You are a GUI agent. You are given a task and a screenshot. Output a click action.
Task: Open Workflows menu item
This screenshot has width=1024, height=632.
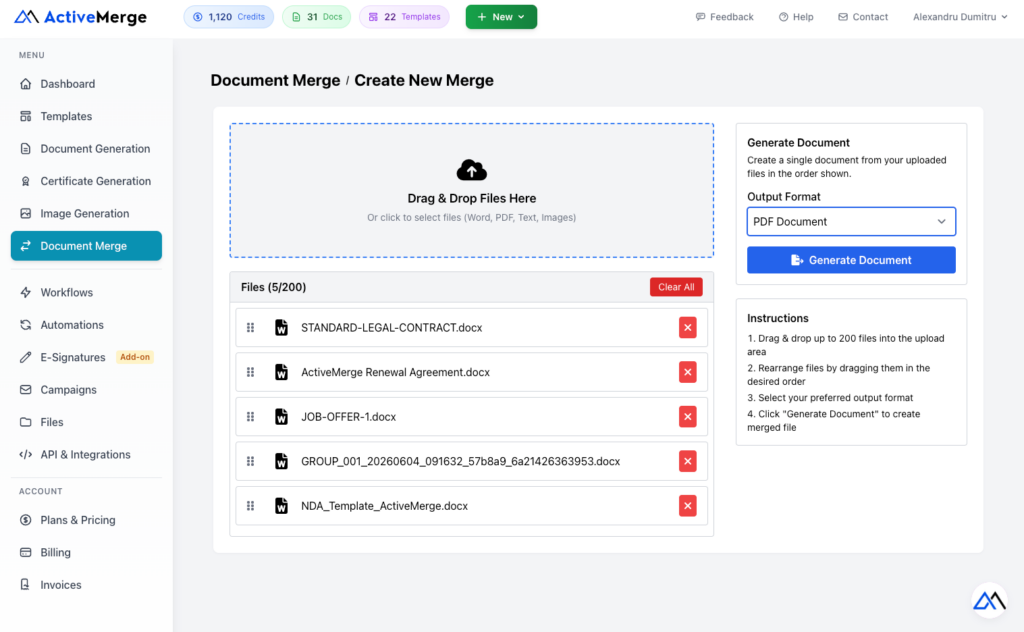pyautogui.click(x=86, y=292)
